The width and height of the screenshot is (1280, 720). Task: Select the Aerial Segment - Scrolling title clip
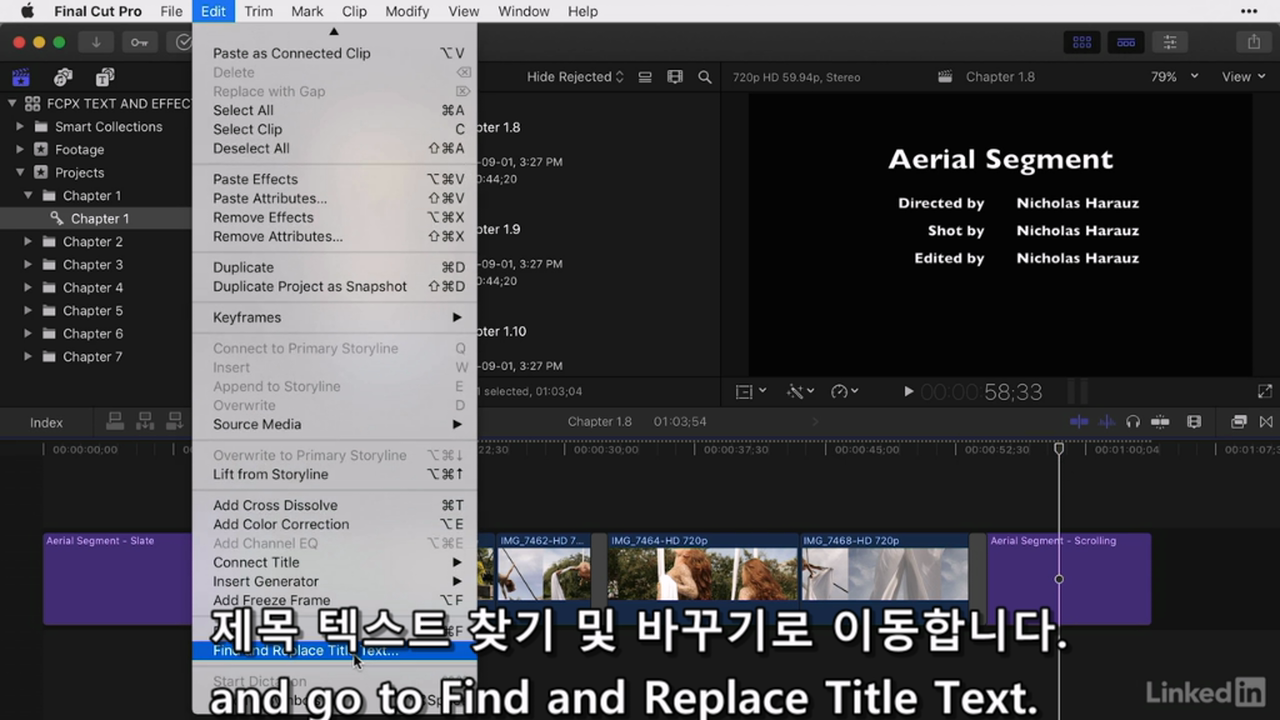(1069, 579)
